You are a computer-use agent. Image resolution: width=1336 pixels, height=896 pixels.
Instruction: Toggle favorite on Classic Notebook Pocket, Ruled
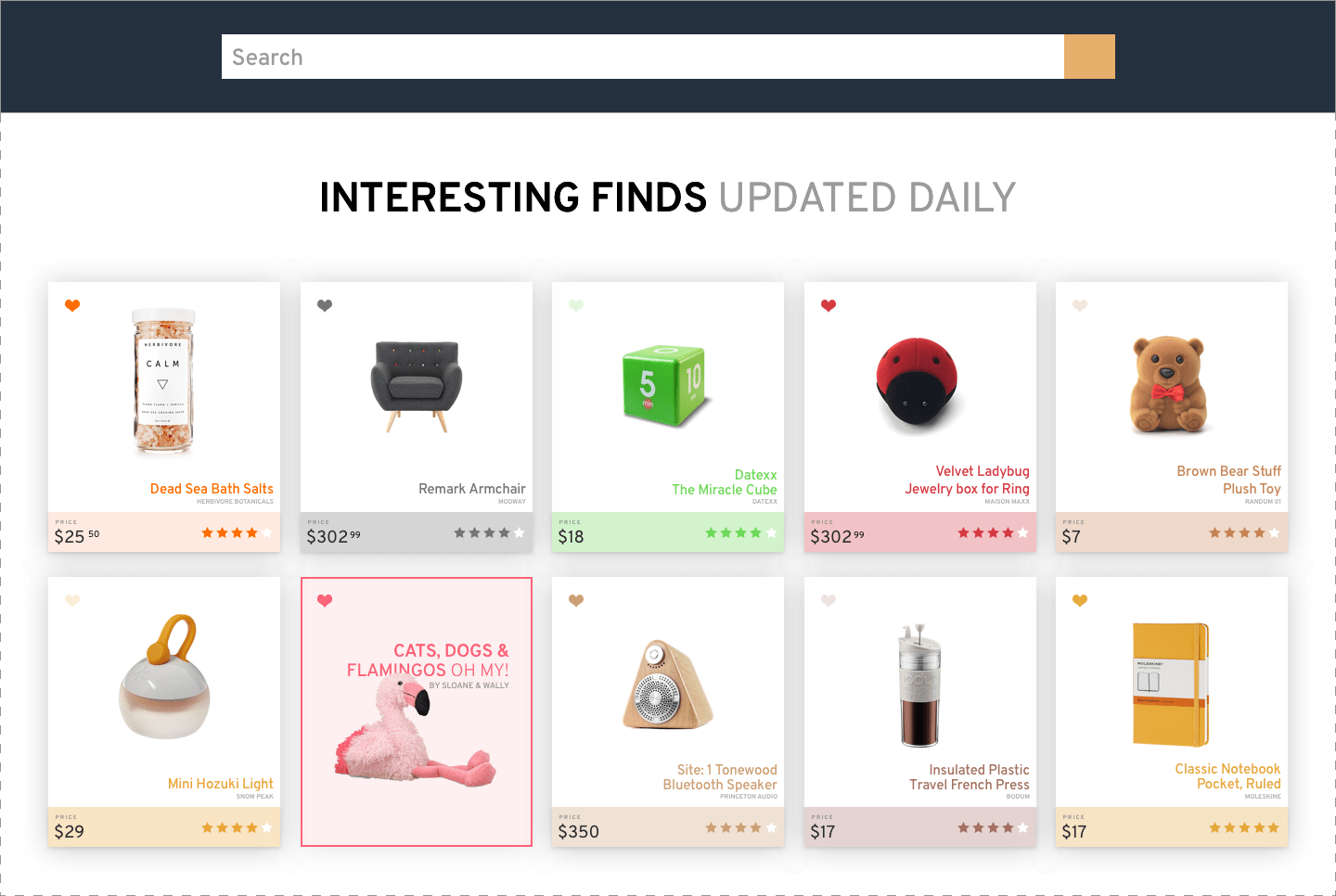pos(1080,600)
